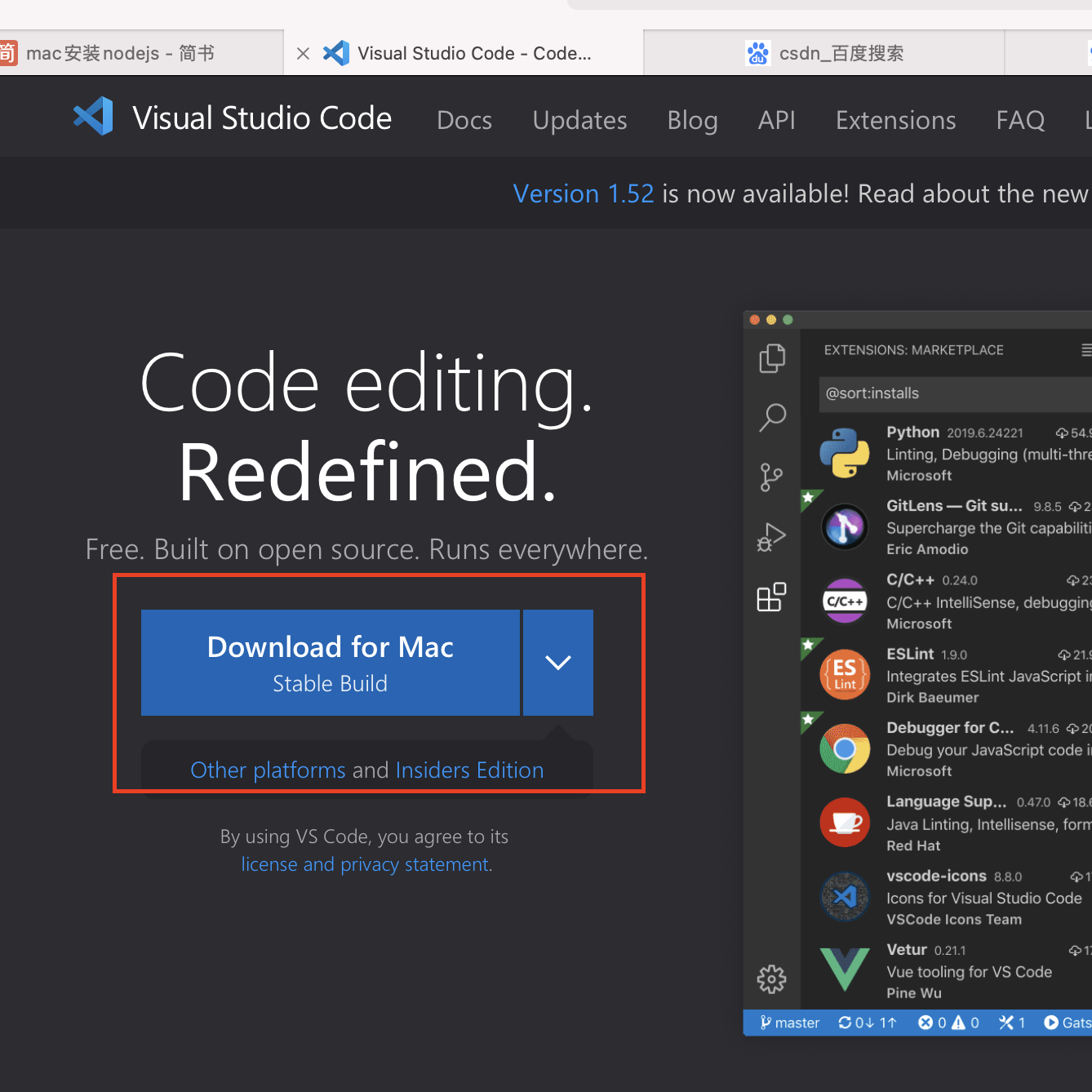Click the Red Hat publisher name
The image size is (1092, 1092).
click(913, 846)
